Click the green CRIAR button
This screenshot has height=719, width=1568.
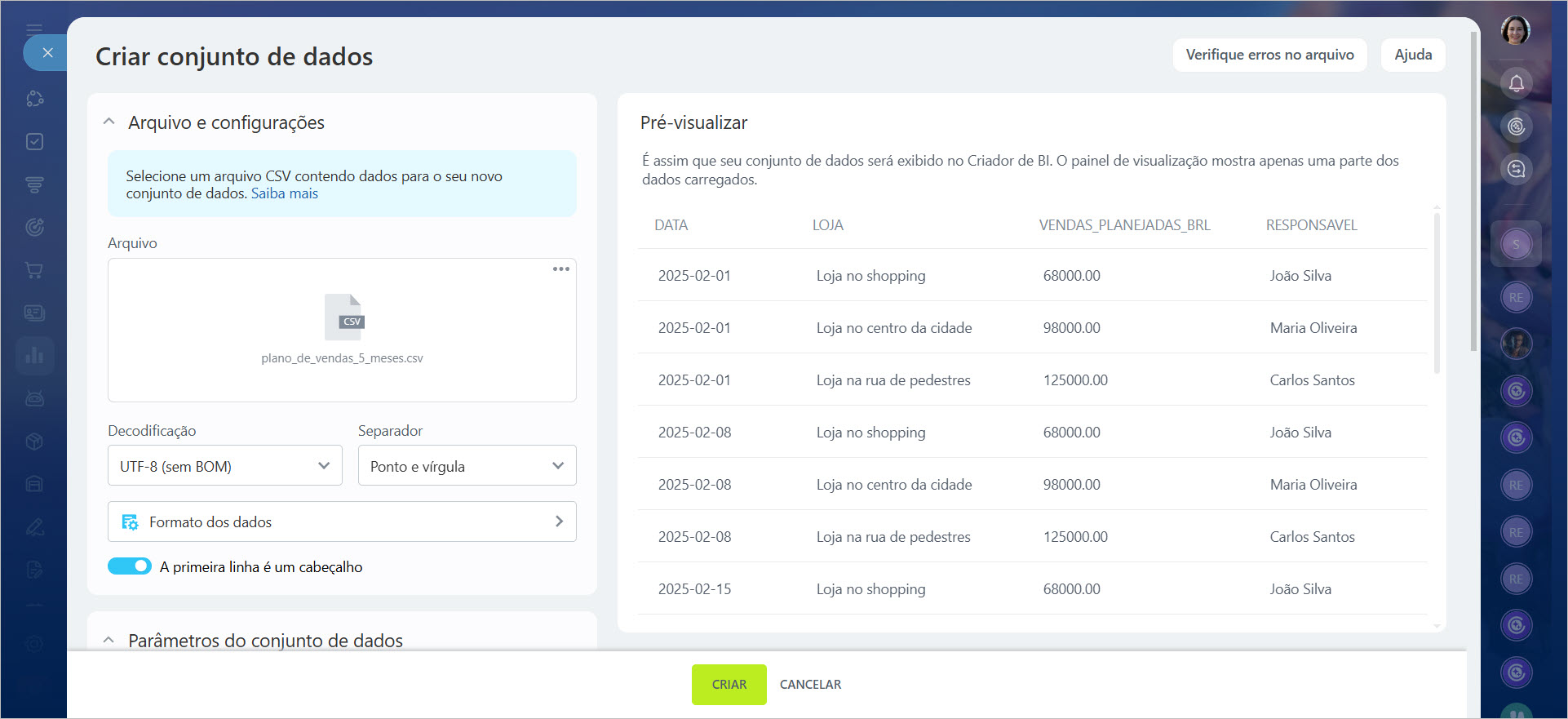729,684
